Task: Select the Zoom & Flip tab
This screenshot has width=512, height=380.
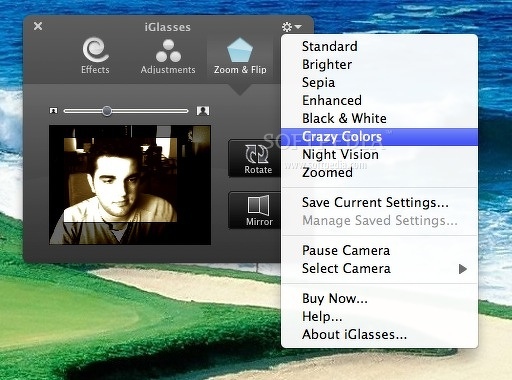Action: click(240, 56)
